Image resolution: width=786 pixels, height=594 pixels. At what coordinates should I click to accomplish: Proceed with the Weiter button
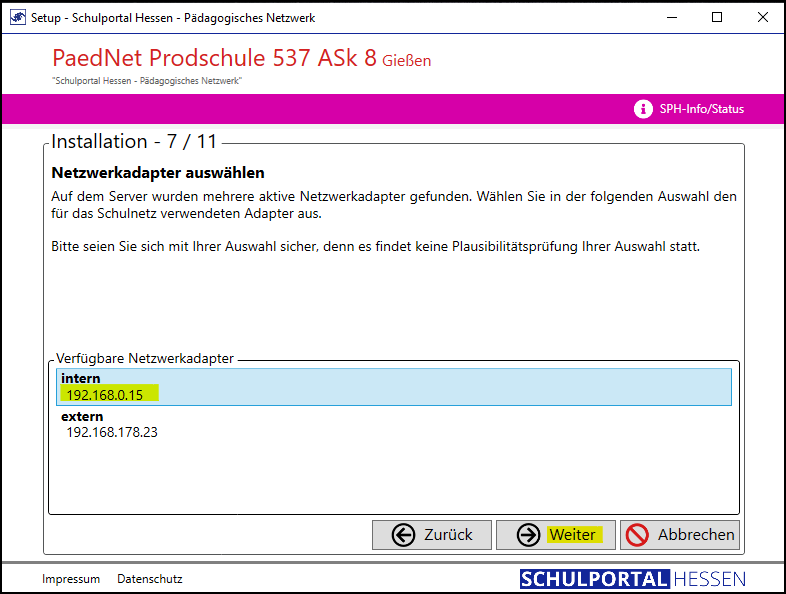(555, 535)
